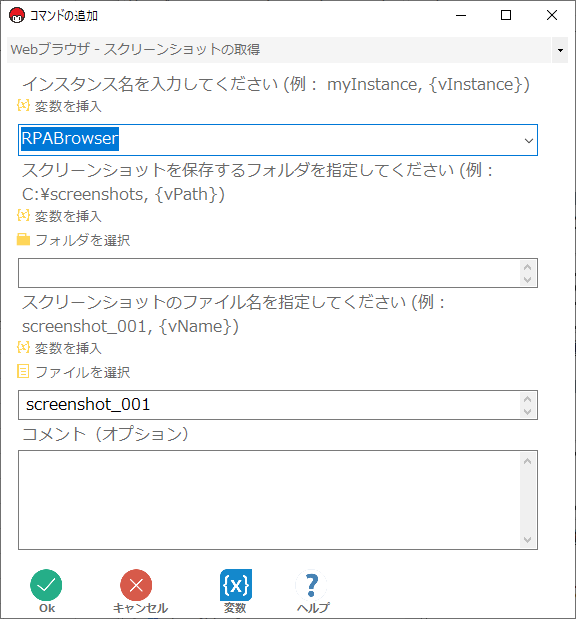Click the red キャンセル cancel icon
Viewport: 576px width, 619px height.
tap(136, 585)
